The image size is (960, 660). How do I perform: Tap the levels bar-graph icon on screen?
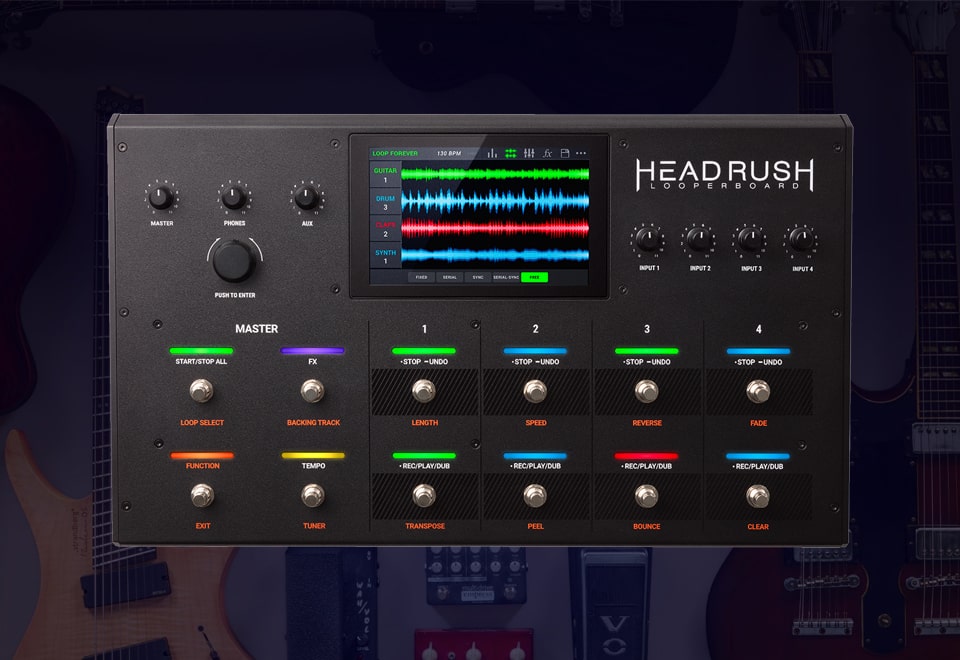tap(492, 153)
